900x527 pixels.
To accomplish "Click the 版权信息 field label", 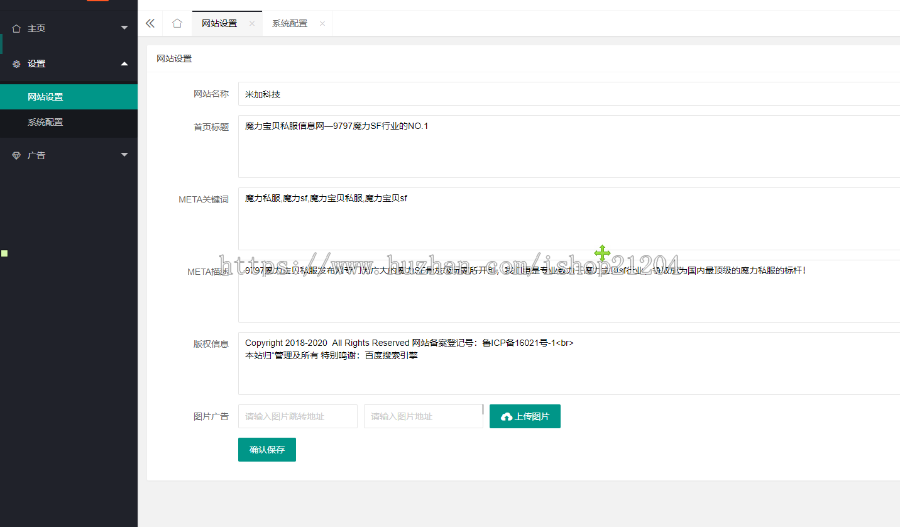I will pos(211,344).
